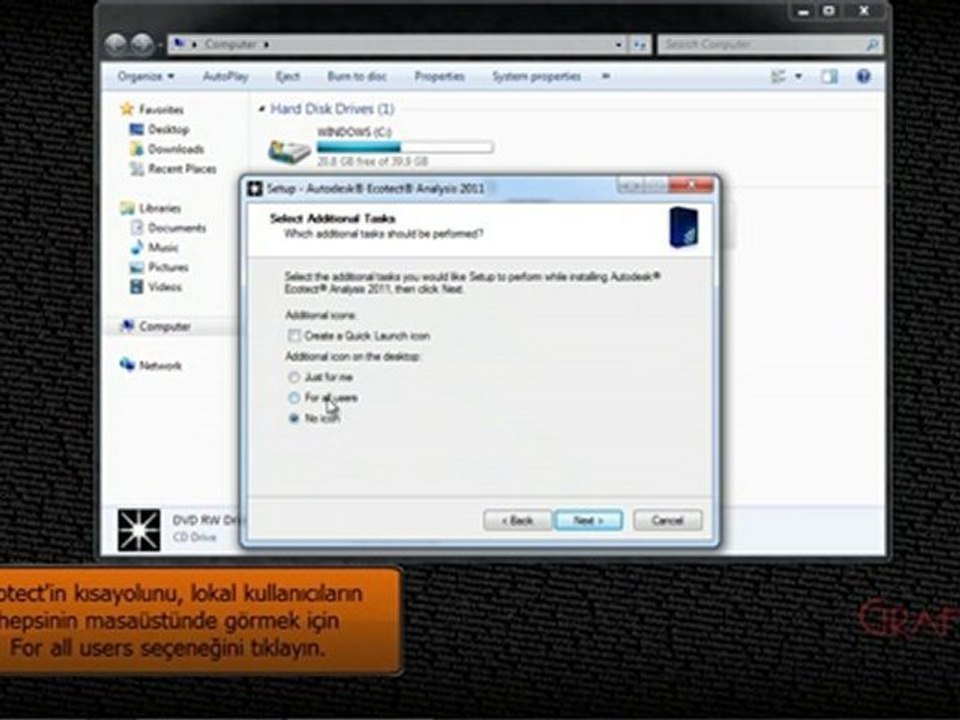Screen dimensions: 960x720
Task: Click Eject in Explorer toolbar
Action: tap(287, 77)
